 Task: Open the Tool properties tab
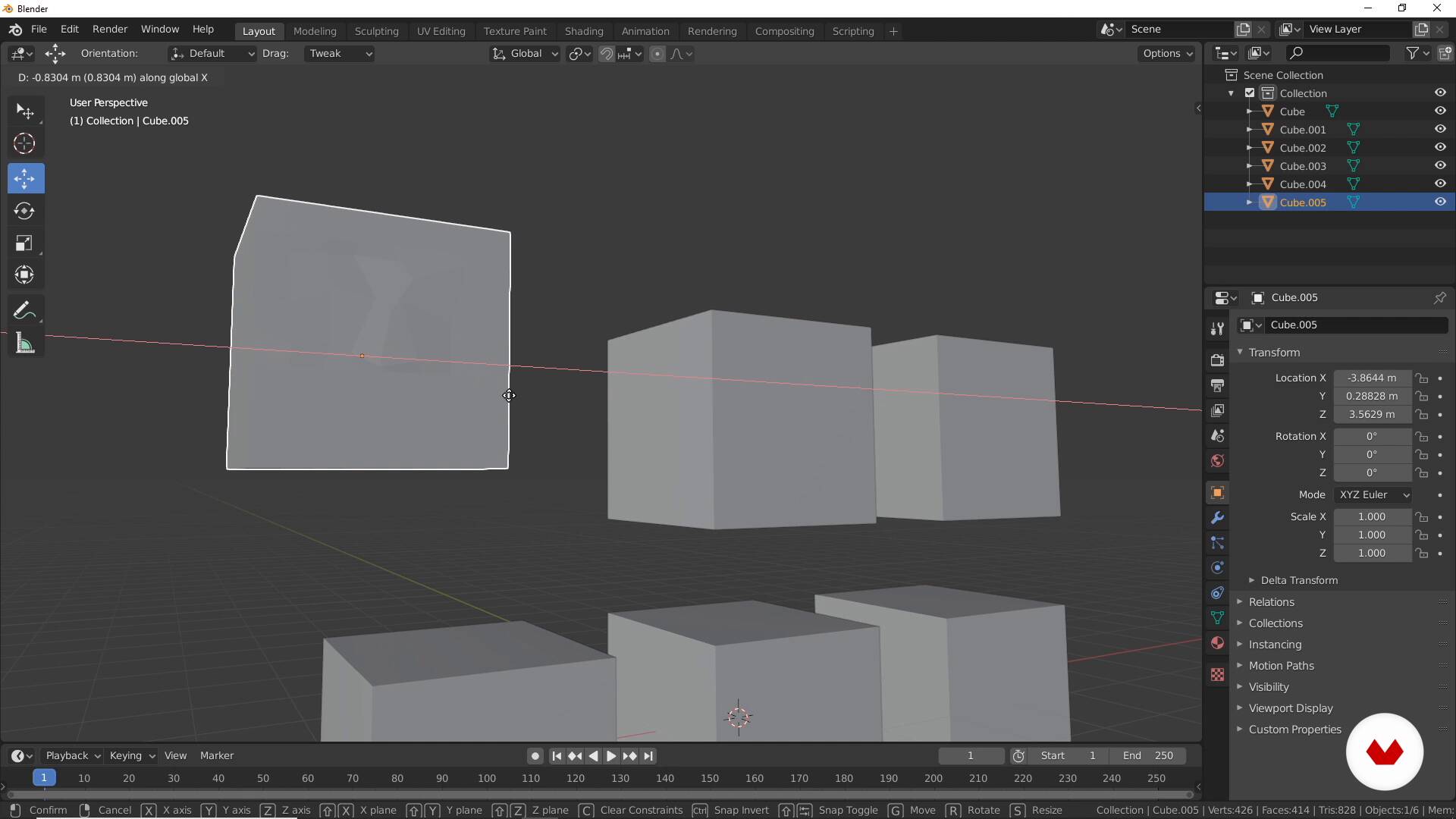pos(1217,328)
